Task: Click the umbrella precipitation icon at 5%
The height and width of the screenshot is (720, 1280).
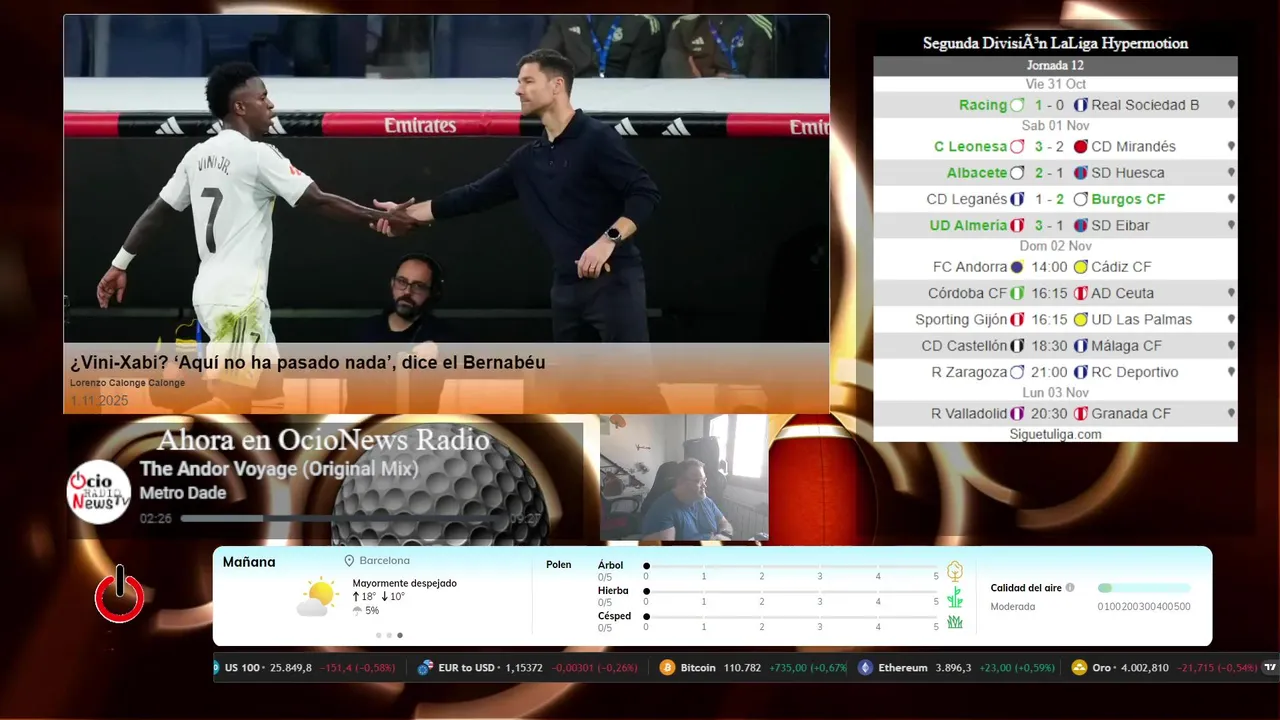Action: coord(357,610)
